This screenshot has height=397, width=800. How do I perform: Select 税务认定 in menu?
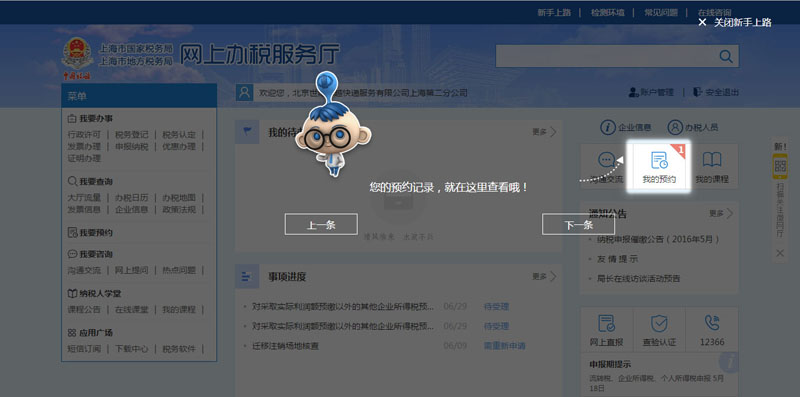(179, 135)
